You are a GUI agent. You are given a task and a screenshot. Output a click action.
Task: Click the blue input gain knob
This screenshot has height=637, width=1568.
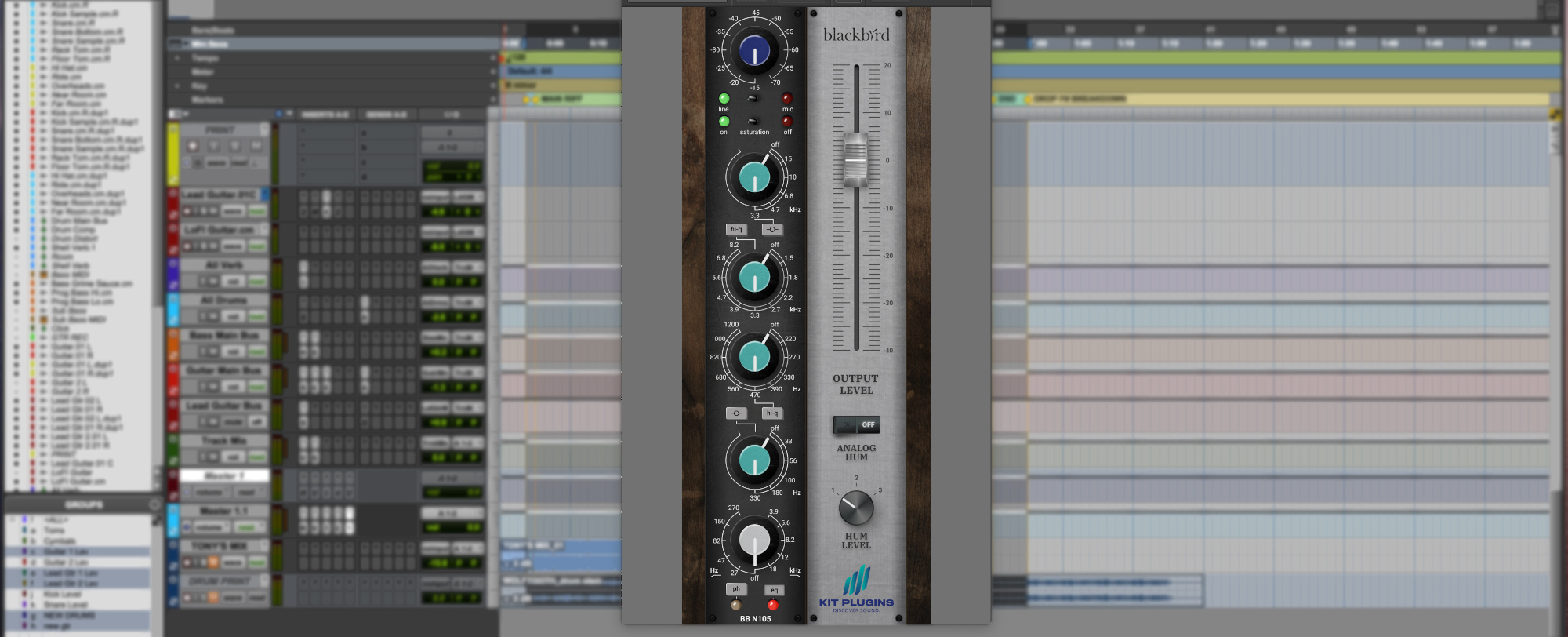point(754,50)
